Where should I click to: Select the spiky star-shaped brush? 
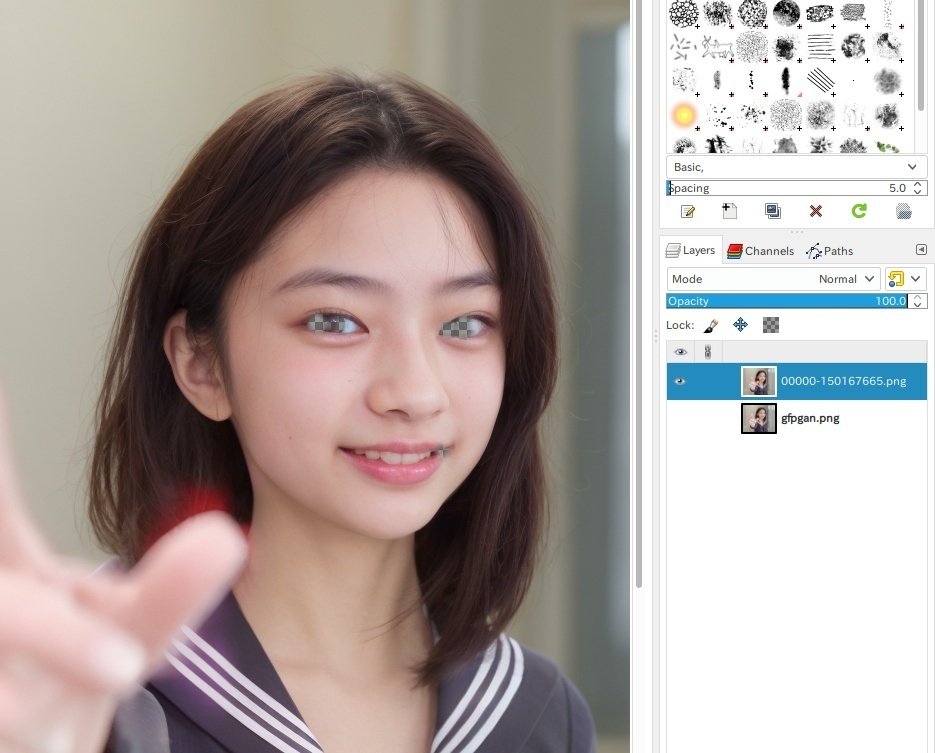coord(821,145)
